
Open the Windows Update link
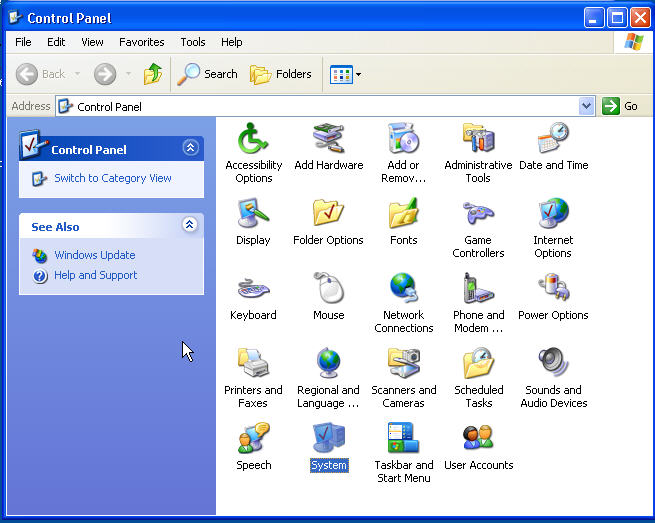[x=94, y=255]
